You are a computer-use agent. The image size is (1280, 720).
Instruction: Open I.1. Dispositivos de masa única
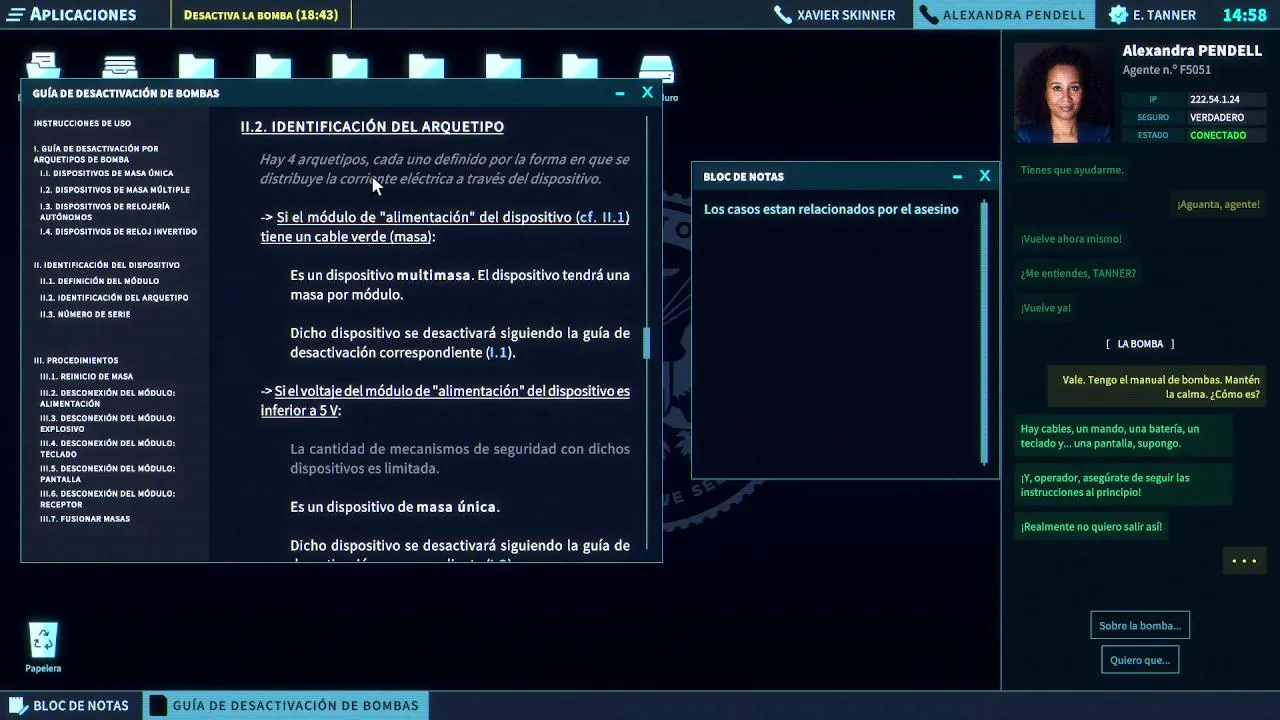[107, 174]
